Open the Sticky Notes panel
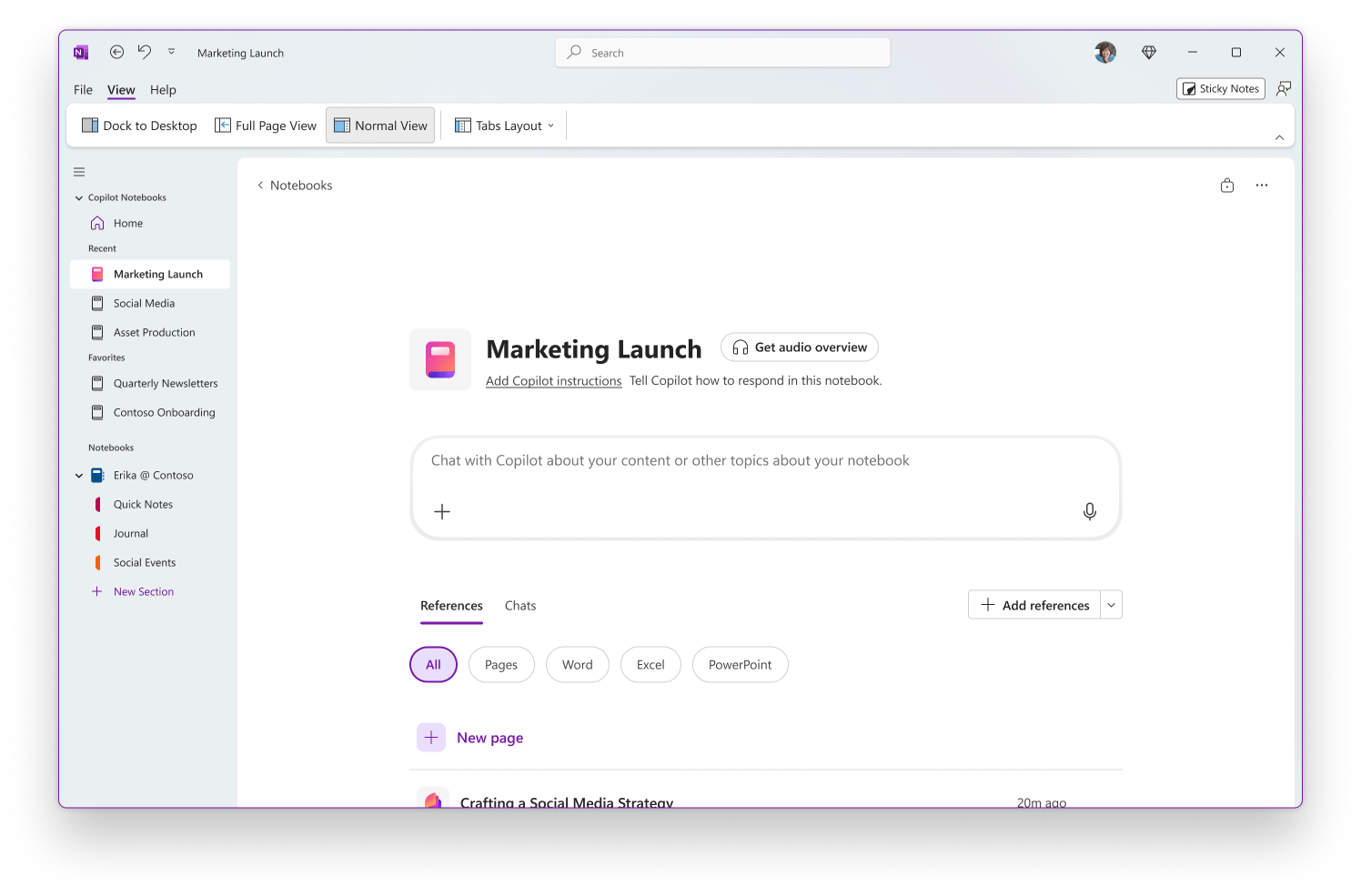This screenshot has height=896, width=1361. coord(1220,89)
